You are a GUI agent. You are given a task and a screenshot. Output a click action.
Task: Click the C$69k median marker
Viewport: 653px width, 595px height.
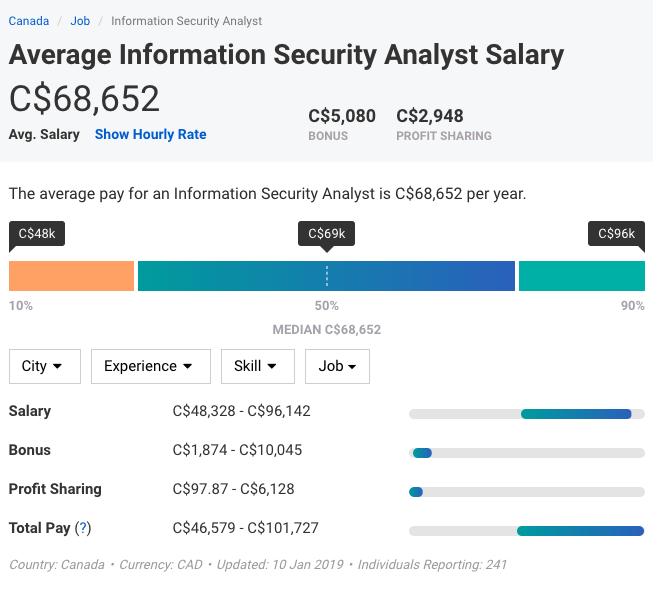326,234
